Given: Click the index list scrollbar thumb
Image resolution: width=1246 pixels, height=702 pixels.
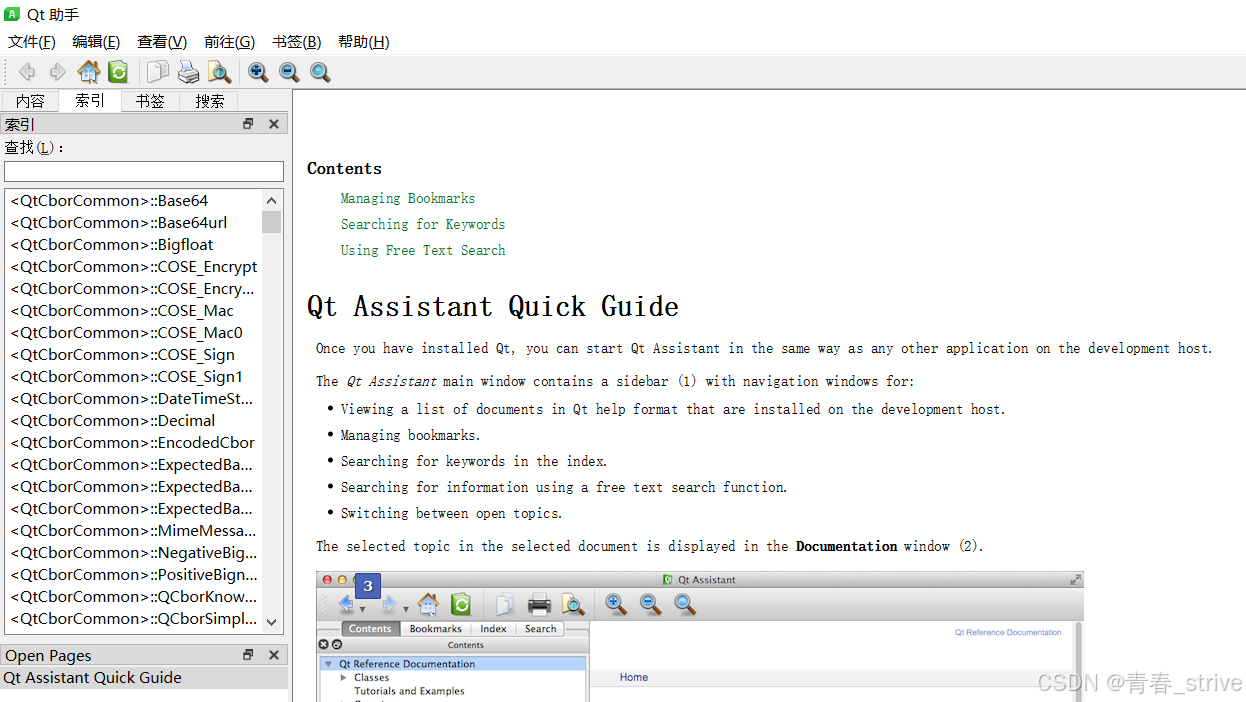Looking at the screenshot, I should pos(272,221).
